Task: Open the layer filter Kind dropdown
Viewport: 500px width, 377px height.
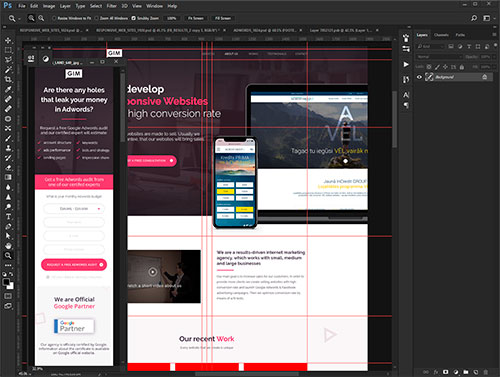Action: [x=430, y=46]
